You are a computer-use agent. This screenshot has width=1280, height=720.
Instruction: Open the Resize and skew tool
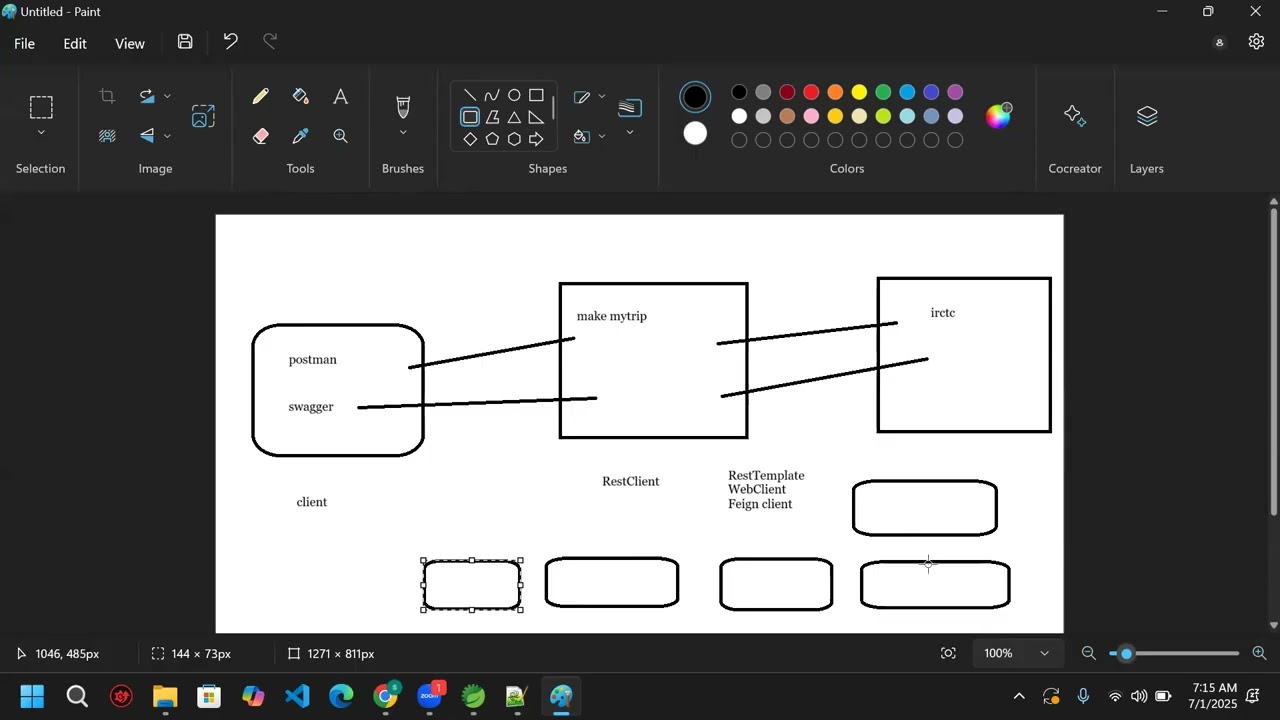click(x=204, y=116)
